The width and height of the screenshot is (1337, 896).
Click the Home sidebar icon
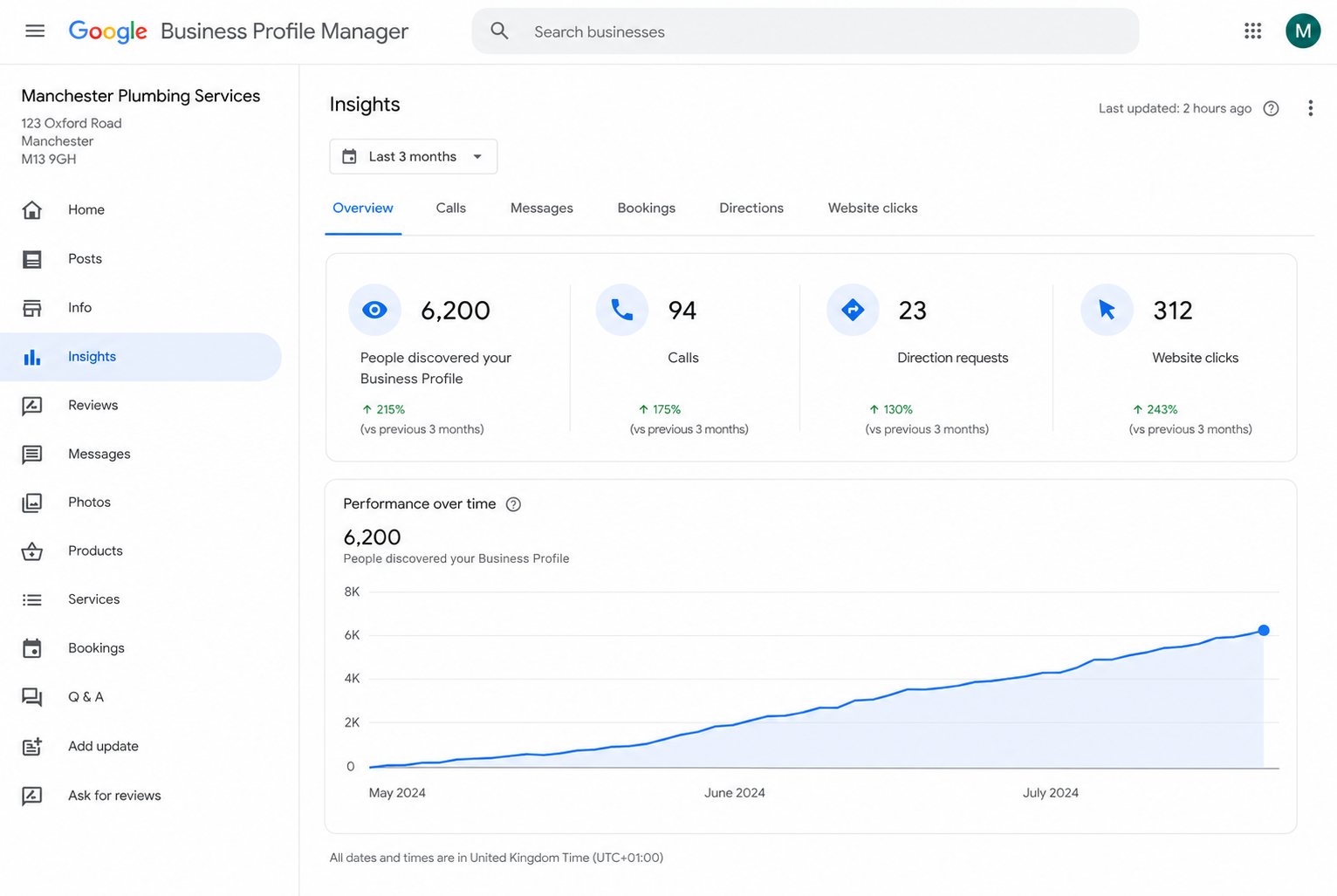coord(32,209)
